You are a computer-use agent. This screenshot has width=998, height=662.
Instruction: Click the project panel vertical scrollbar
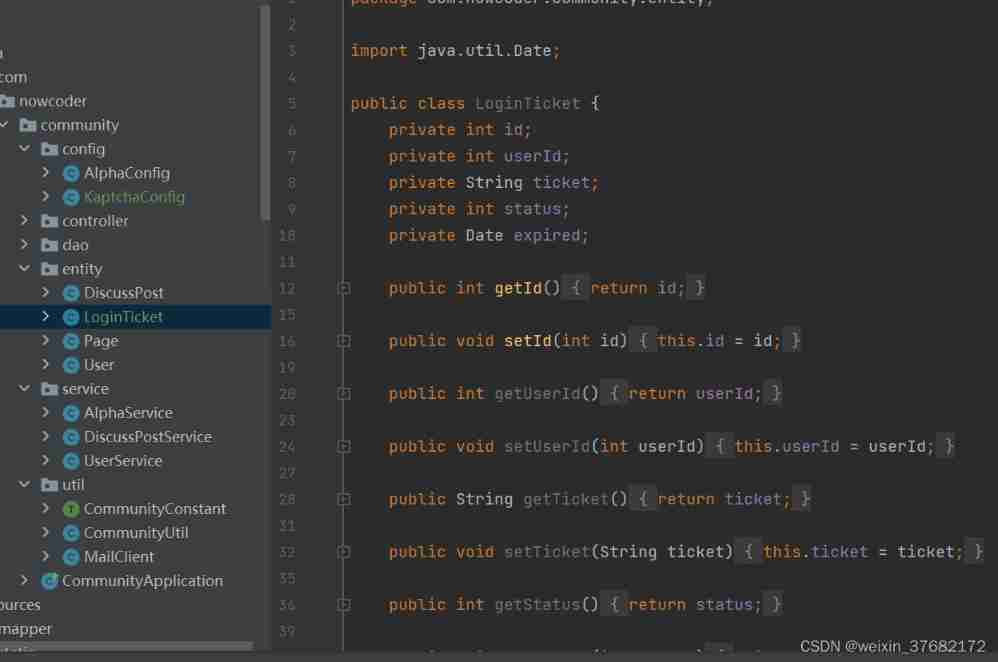point(265,110)
